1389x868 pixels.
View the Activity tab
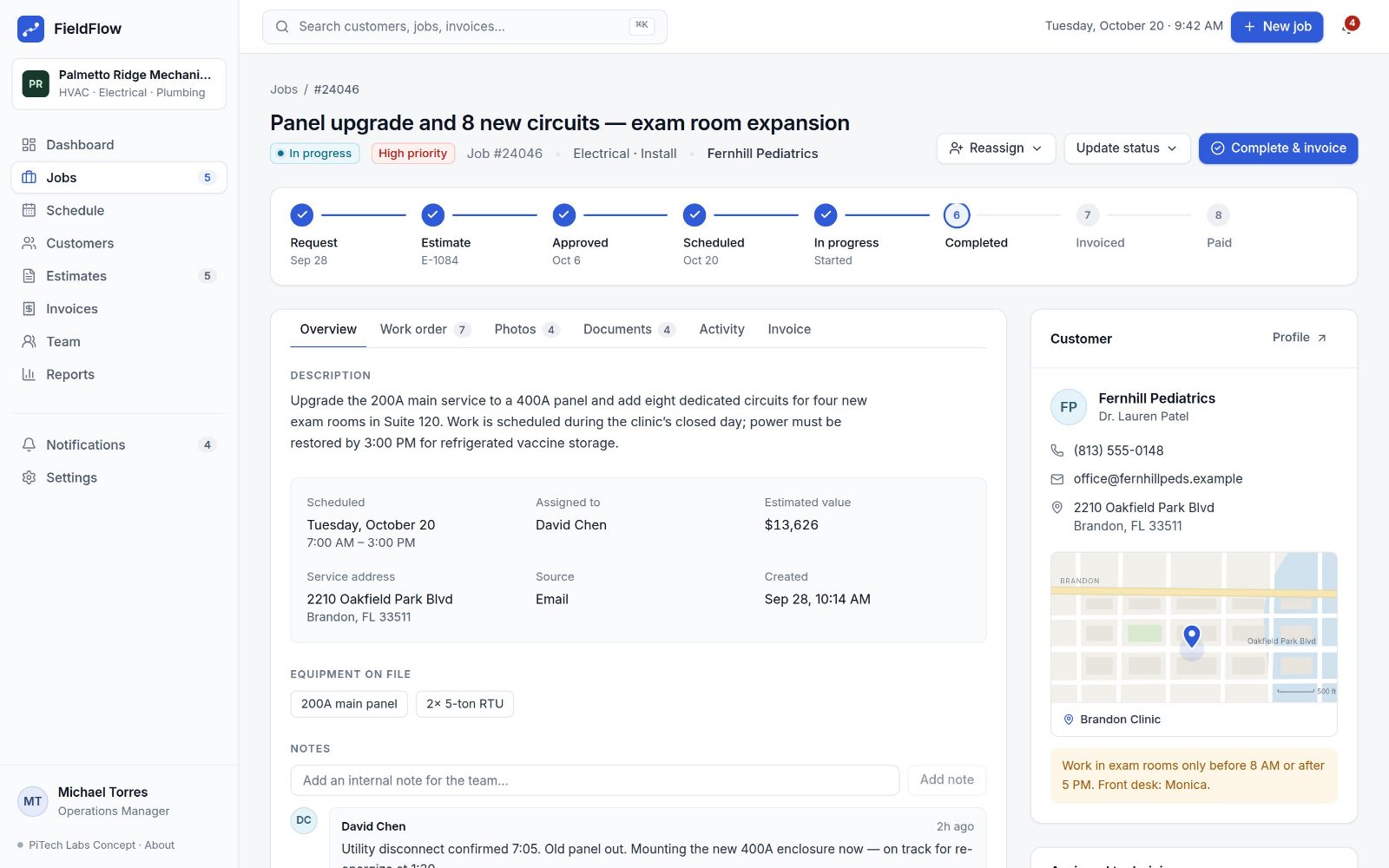pyautogui.click(x=721, y=330)
